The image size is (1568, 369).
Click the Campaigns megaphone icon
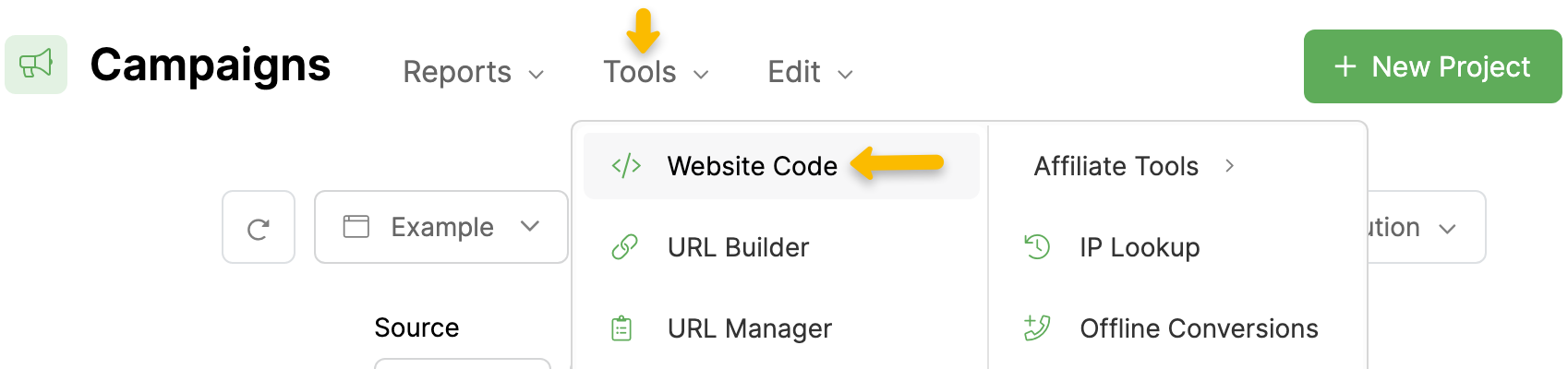(x=36, y=65)
